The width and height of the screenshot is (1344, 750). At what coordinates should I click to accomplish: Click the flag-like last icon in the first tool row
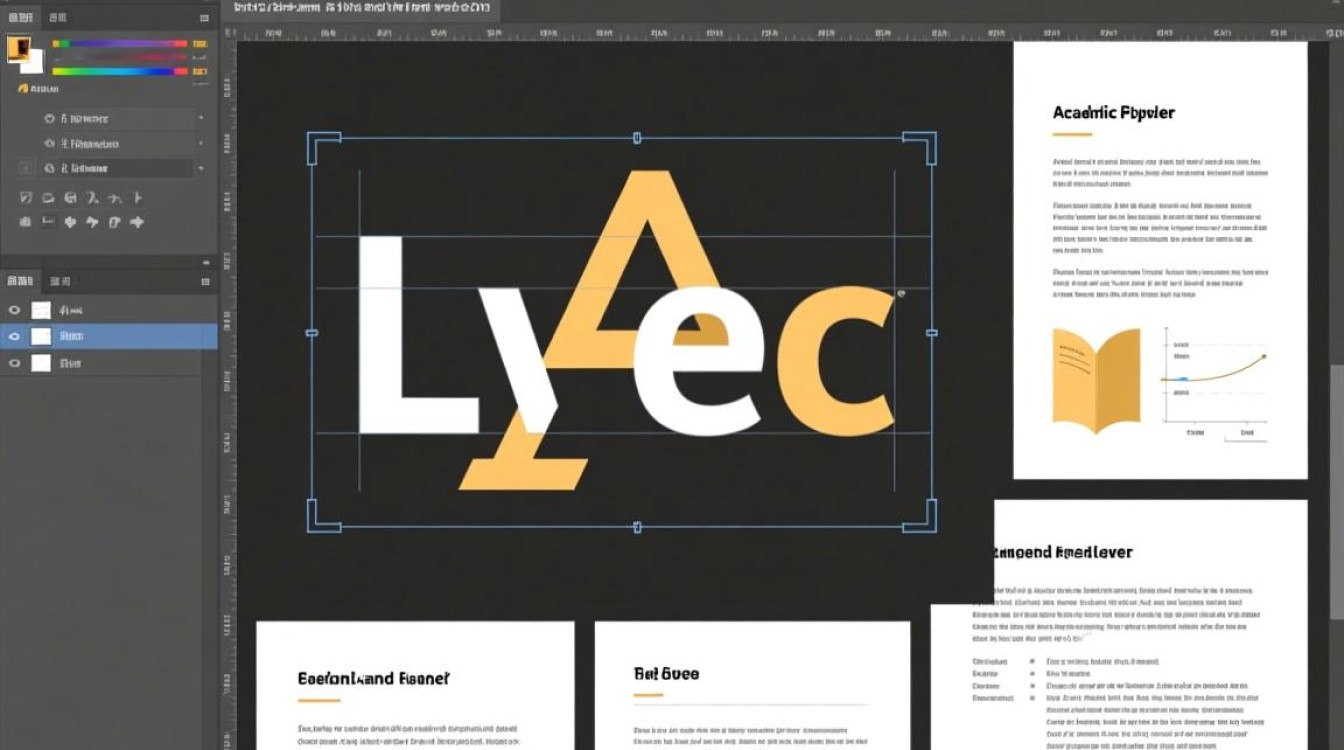tap(137, 198)
